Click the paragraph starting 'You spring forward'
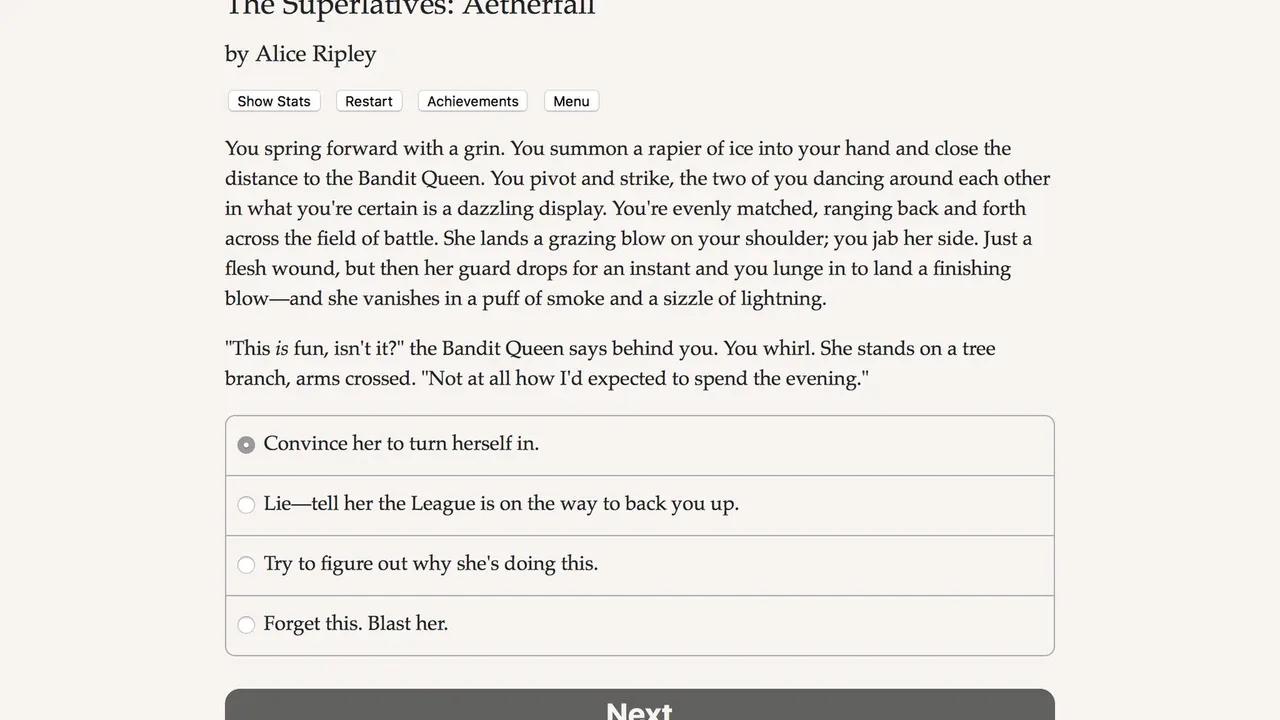 [637, 223]
